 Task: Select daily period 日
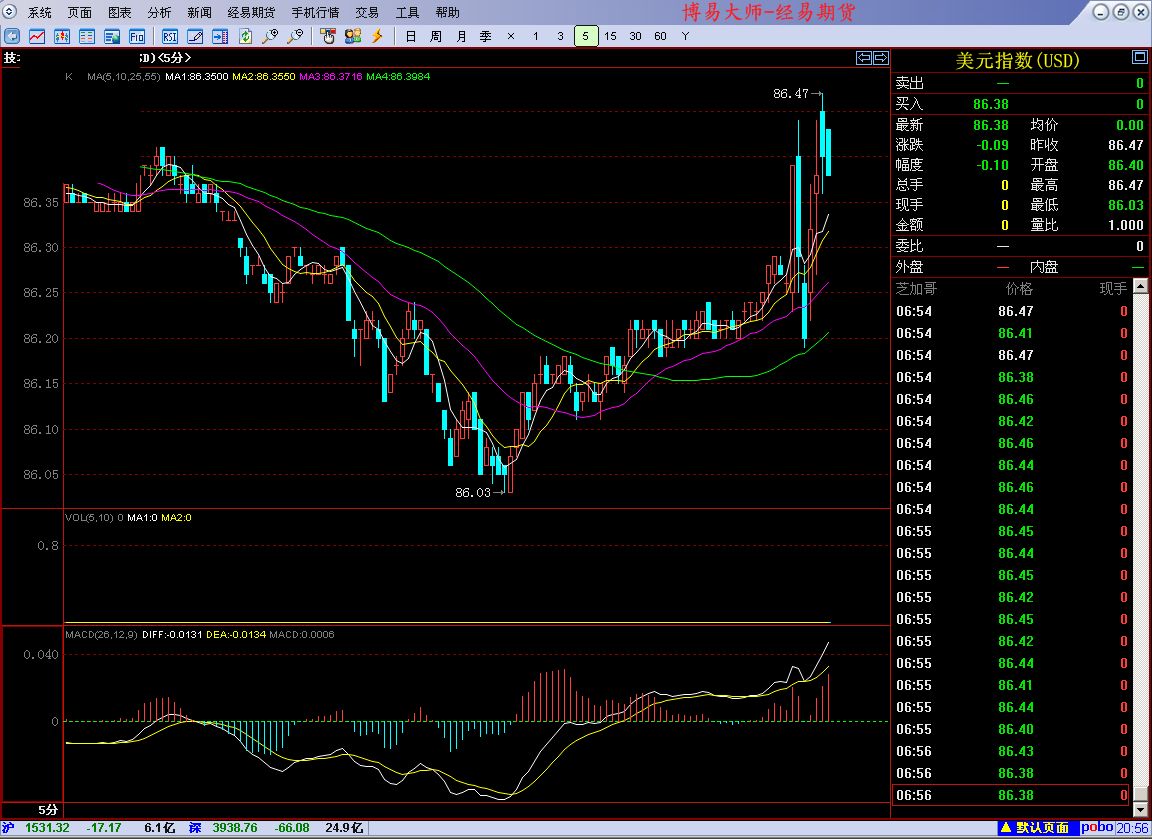pos(411,36)
